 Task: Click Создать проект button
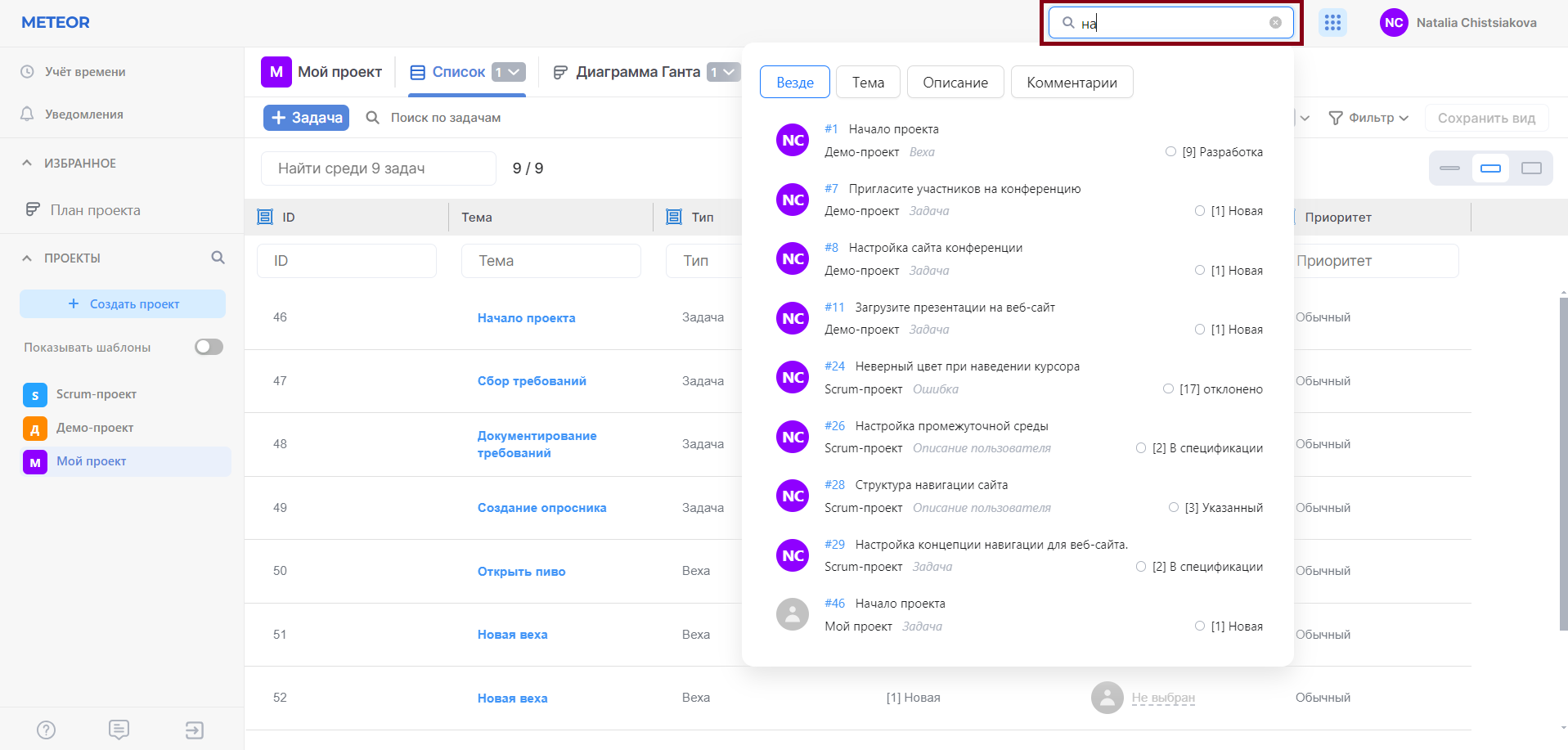point(123,303)
